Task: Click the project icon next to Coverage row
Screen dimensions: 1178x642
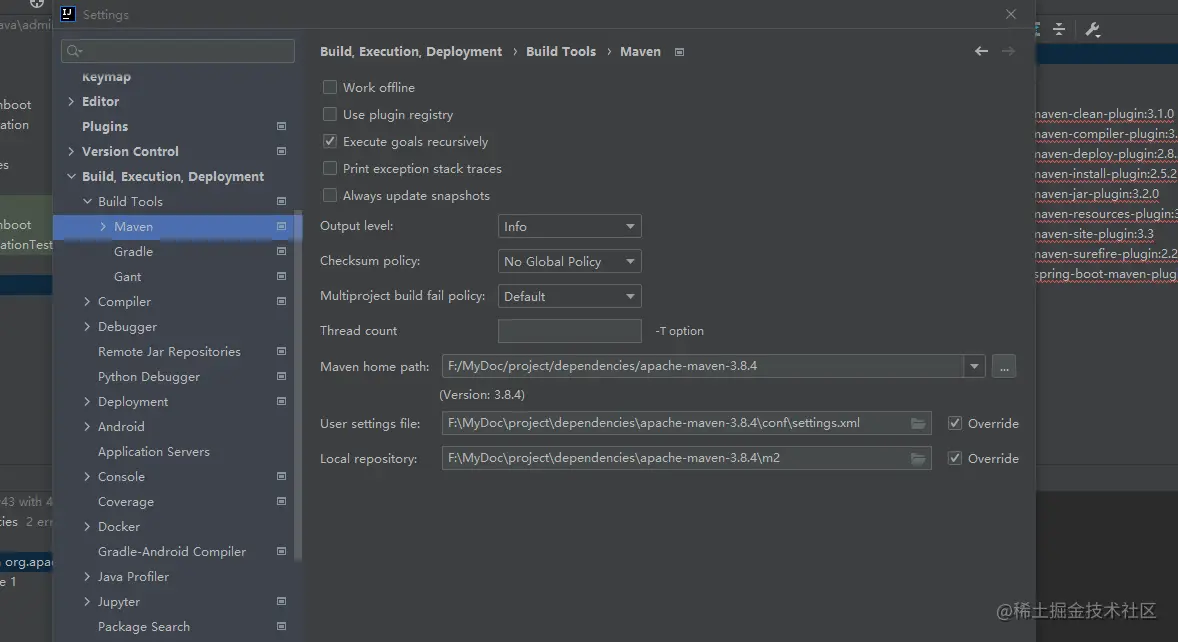Action: [x=282, y=502]
